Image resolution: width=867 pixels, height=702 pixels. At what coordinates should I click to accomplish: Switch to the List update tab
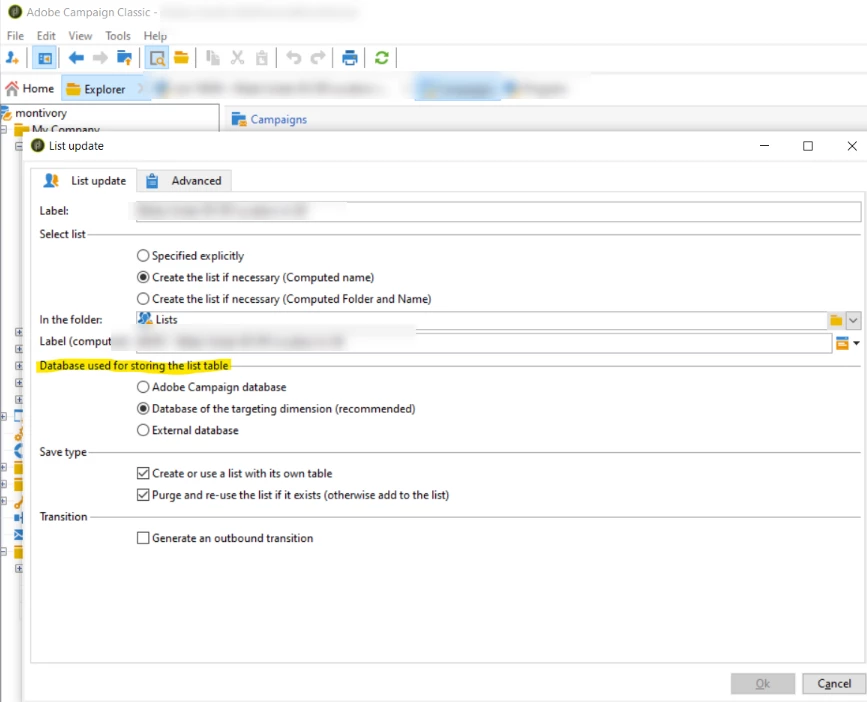click(84, 181)
